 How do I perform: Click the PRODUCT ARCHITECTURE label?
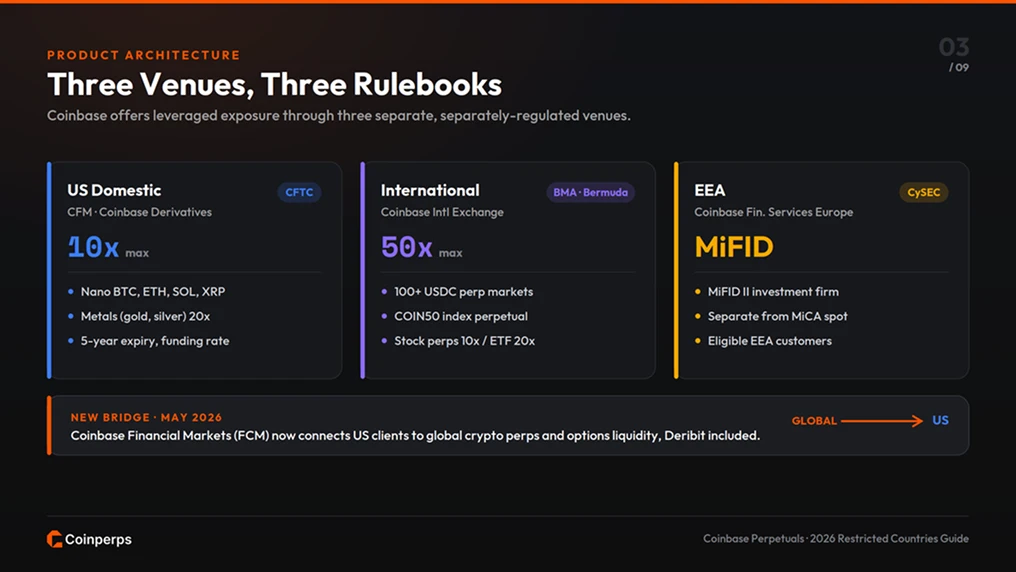143,55
